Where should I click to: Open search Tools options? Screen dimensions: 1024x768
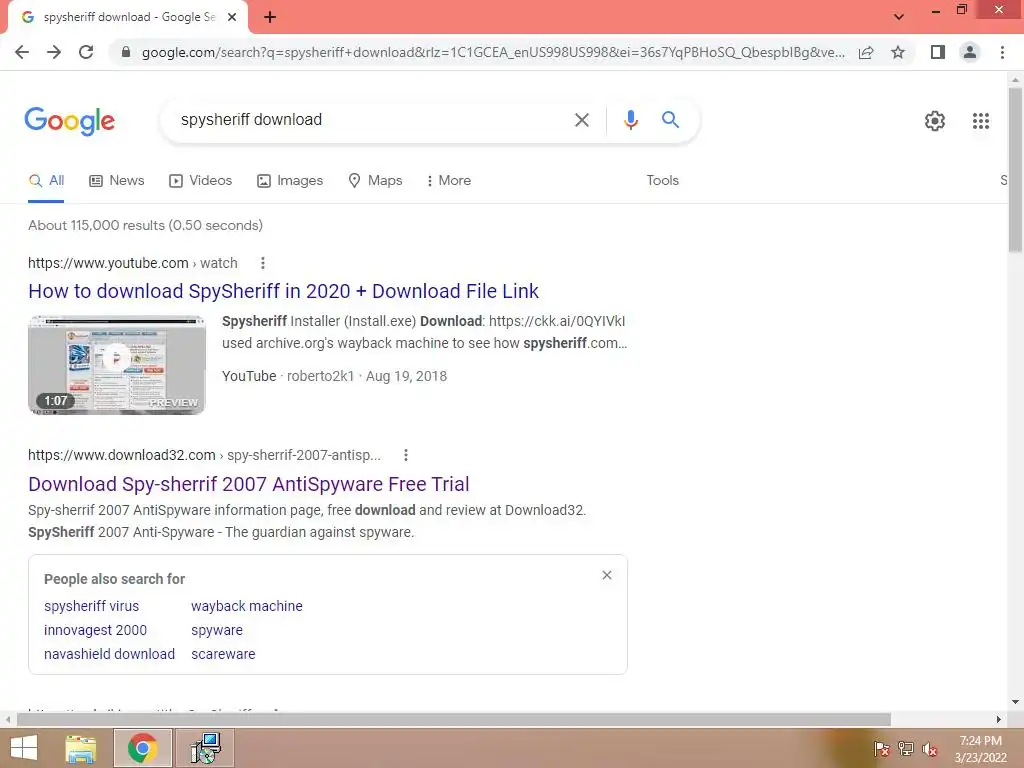[662, 180]
